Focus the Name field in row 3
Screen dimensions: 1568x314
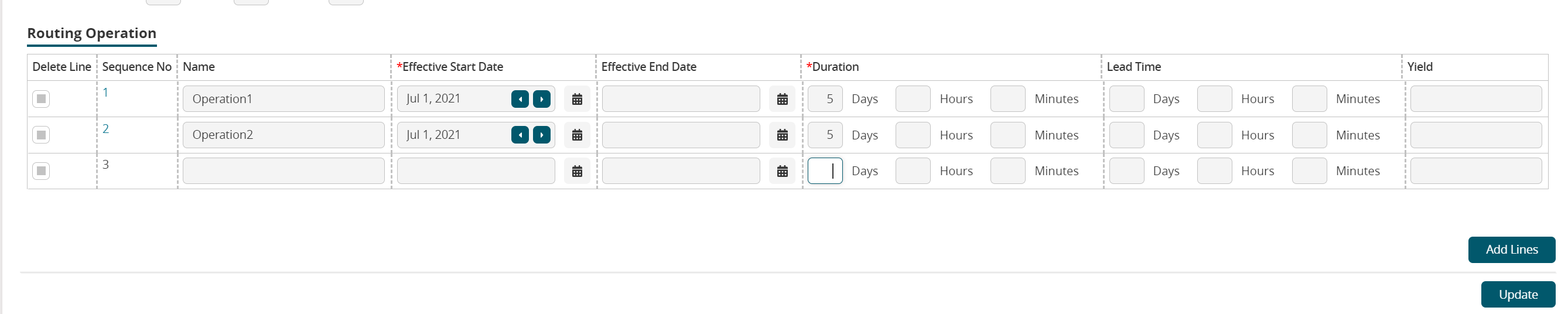(283, 171)
